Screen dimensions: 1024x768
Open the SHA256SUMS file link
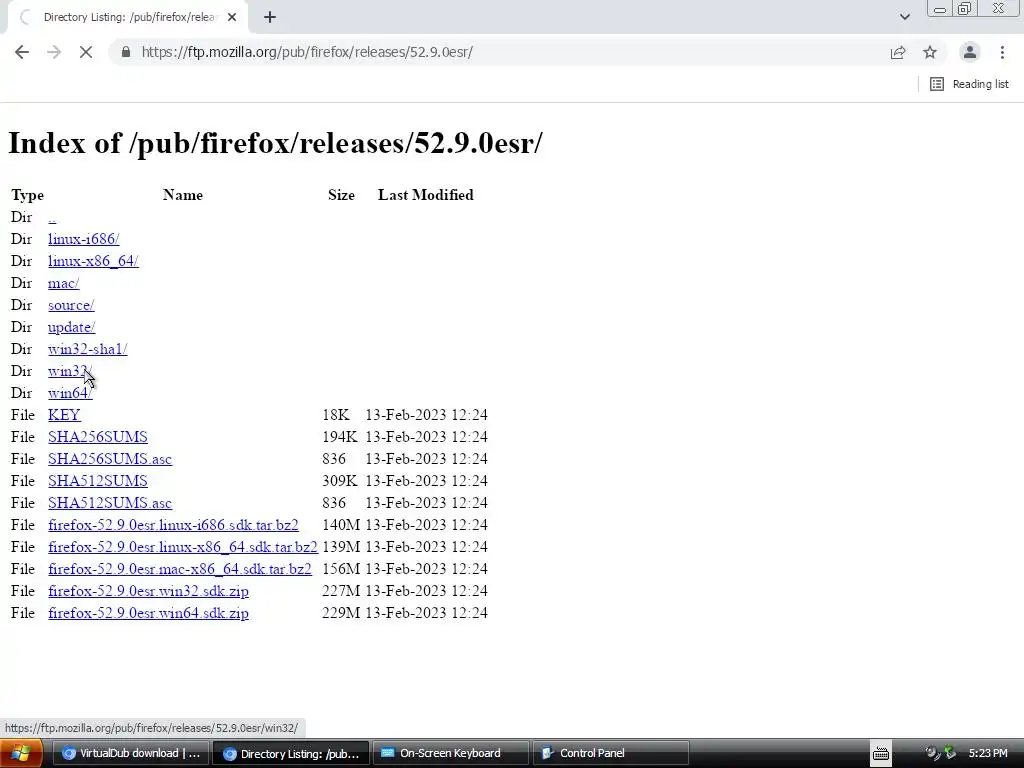coord(98,437)
